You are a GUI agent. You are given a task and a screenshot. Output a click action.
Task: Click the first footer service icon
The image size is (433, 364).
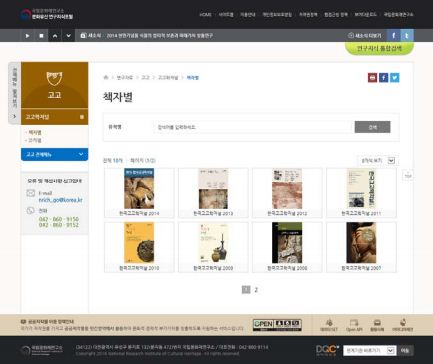[329, 325]
